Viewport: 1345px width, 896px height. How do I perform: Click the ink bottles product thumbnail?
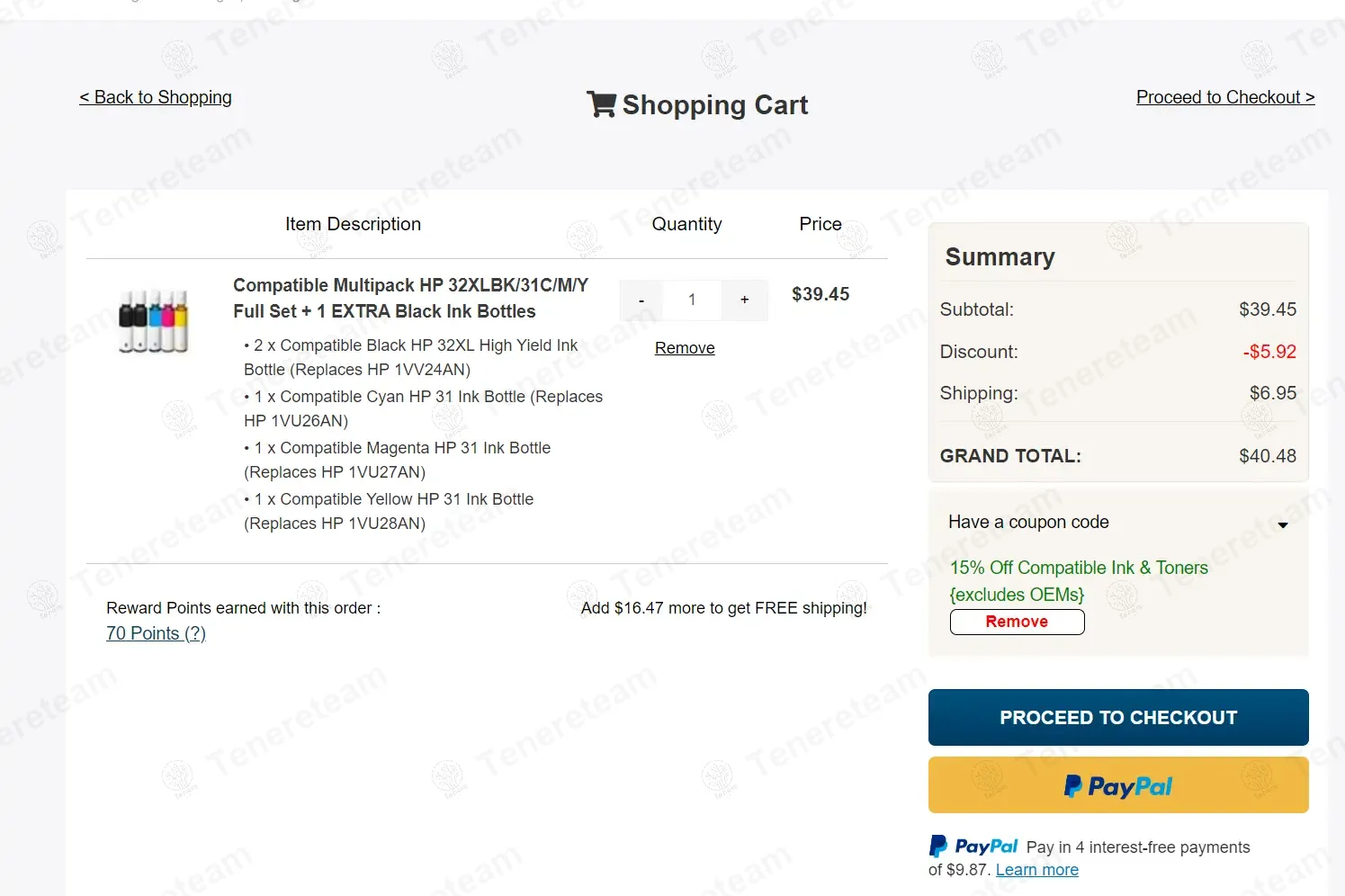154,321
